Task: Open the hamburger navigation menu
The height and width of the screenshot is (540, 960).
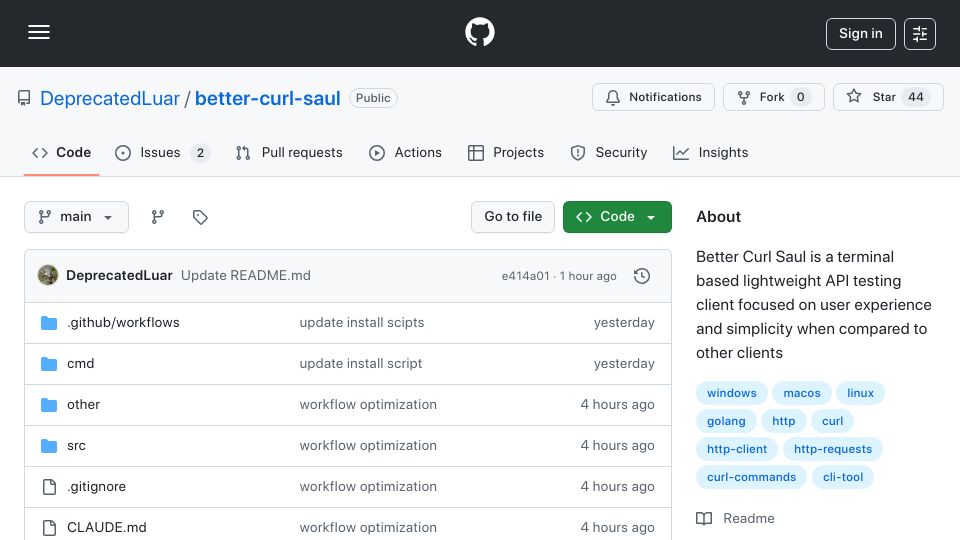Action: (39, 32)
